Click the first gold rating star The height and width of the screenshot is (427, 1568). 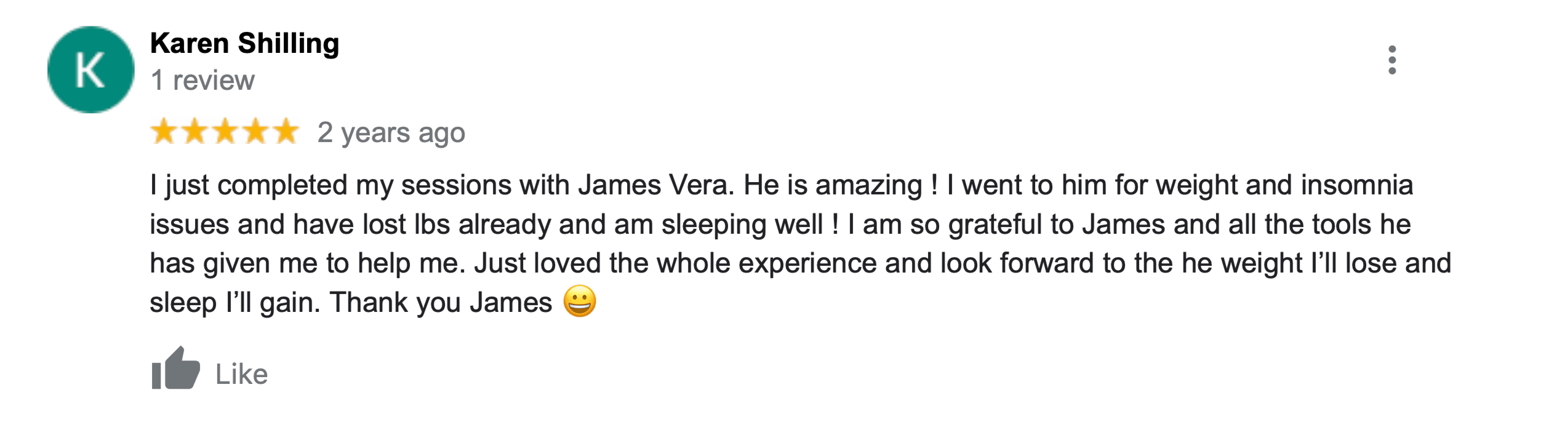[164, 132]
